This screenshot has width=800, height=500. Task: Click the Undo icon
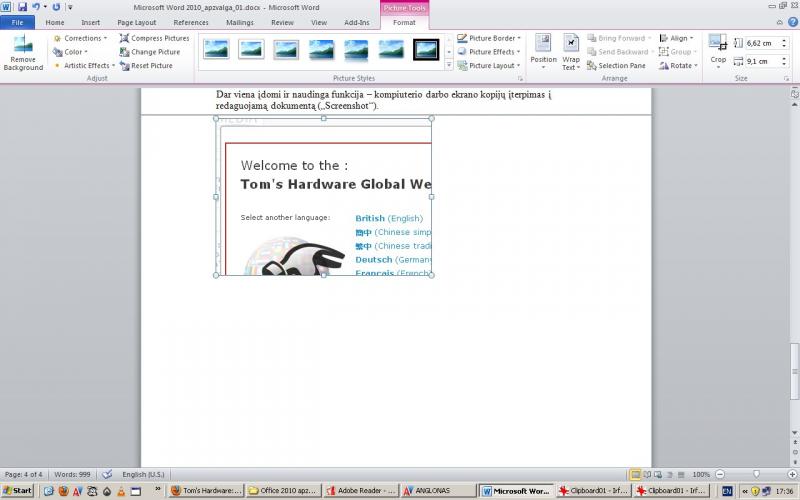pos(36,7)
